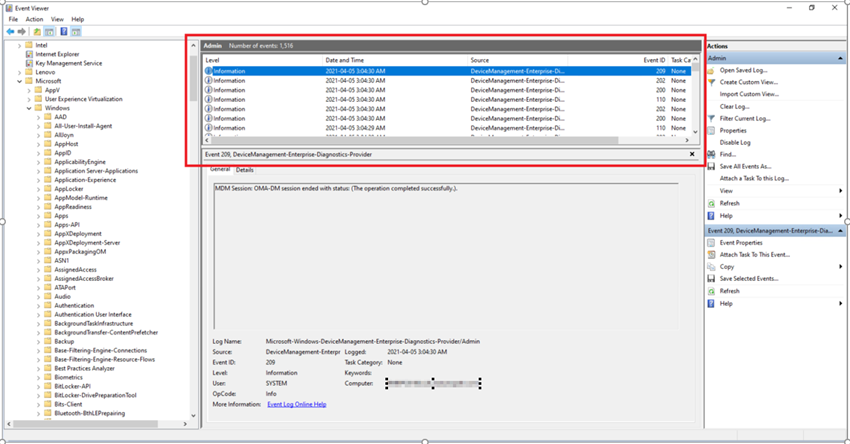Click the Save All Events As disk icon
This screenshot has height=444, width=850.
pyautogui.click(x=711, y=166)
